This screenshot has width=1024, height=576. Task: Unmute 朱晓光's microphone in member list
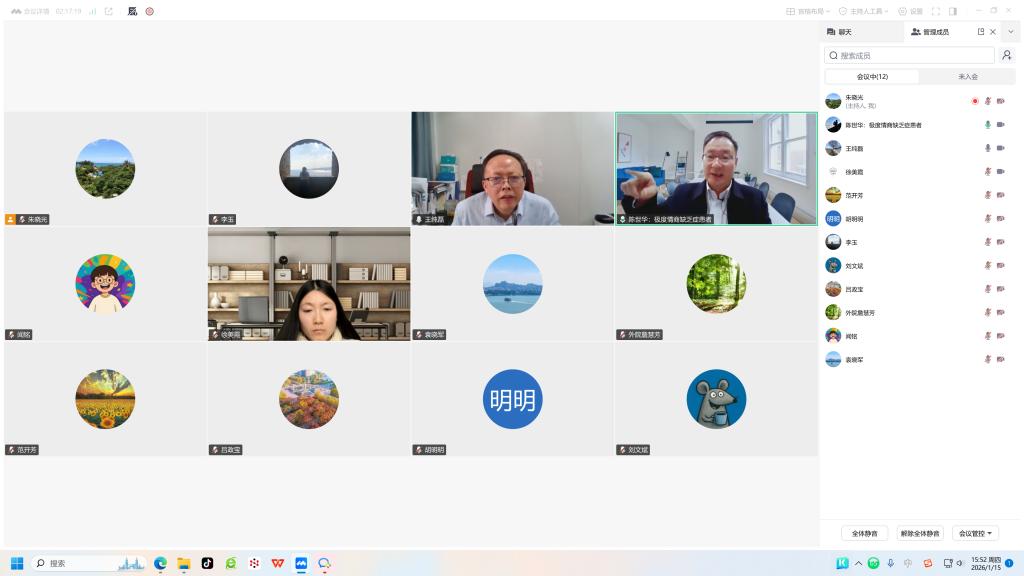pos(988,101)
